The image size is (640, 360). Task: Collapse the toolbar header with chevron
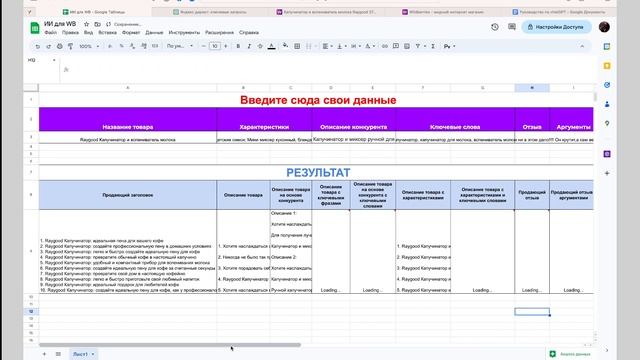(x=582, y=47)
